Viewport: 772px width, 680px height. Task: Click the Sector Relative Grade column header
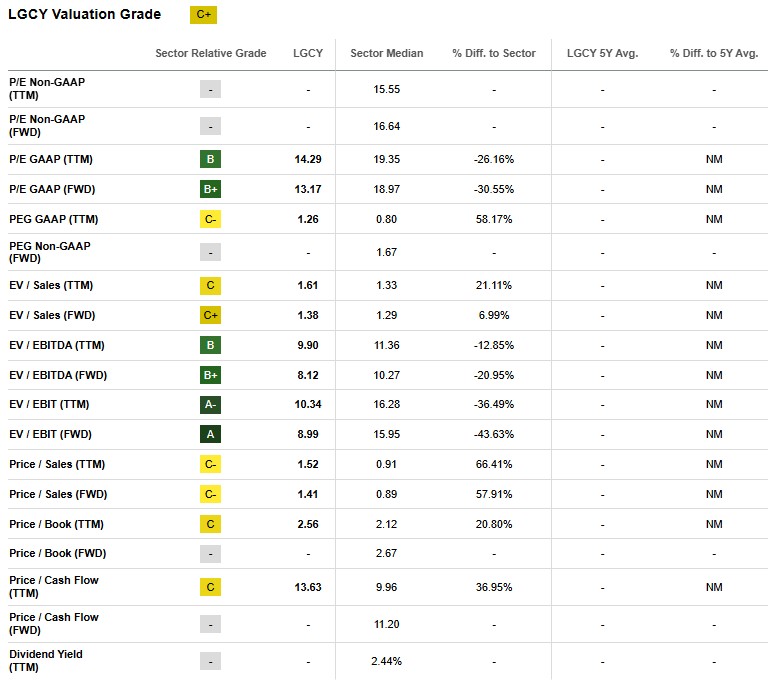coord(211,53)
